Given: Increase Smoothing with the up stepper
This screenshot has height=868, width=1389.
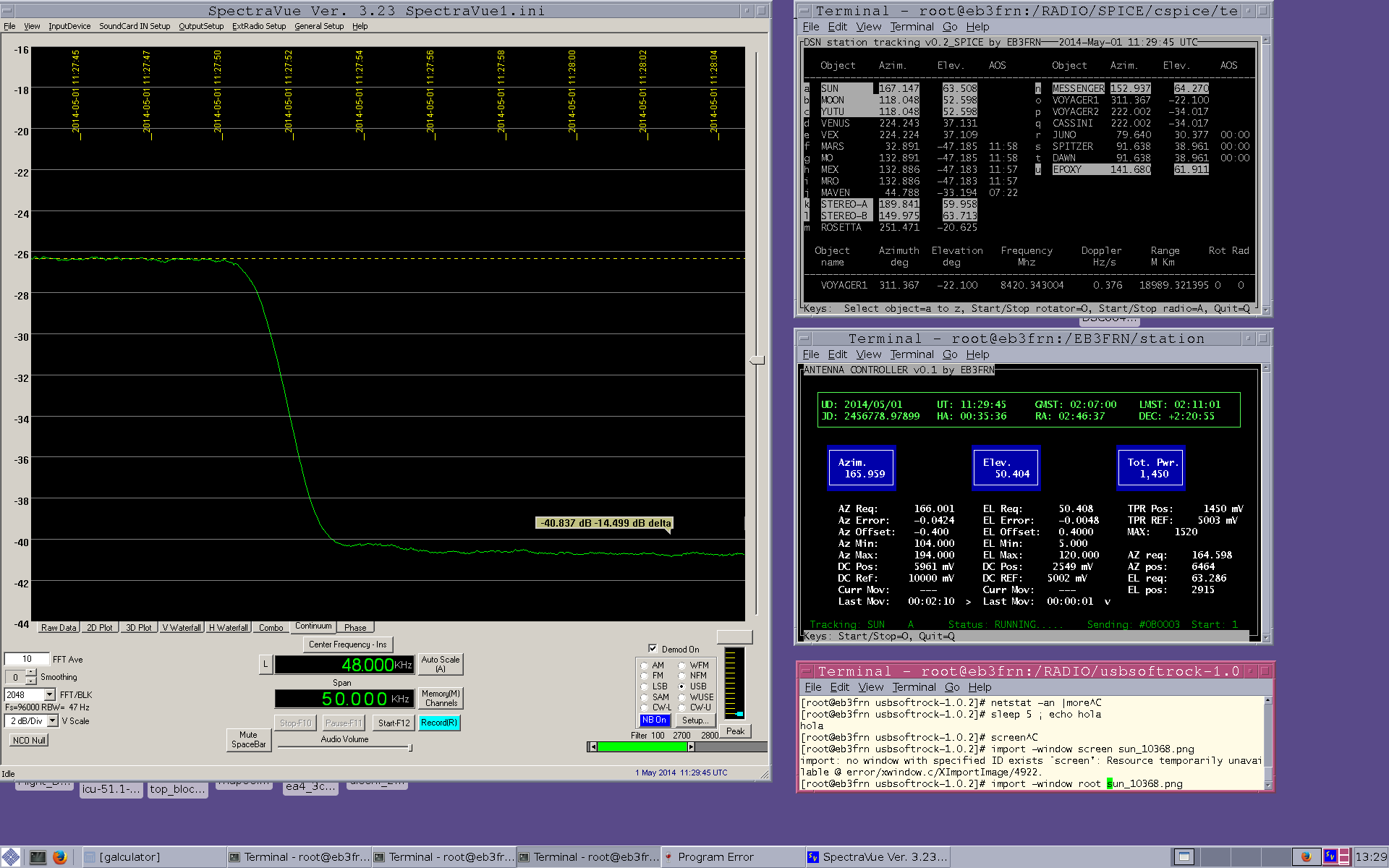Looking at the screenshot, I should coord(30,673).
